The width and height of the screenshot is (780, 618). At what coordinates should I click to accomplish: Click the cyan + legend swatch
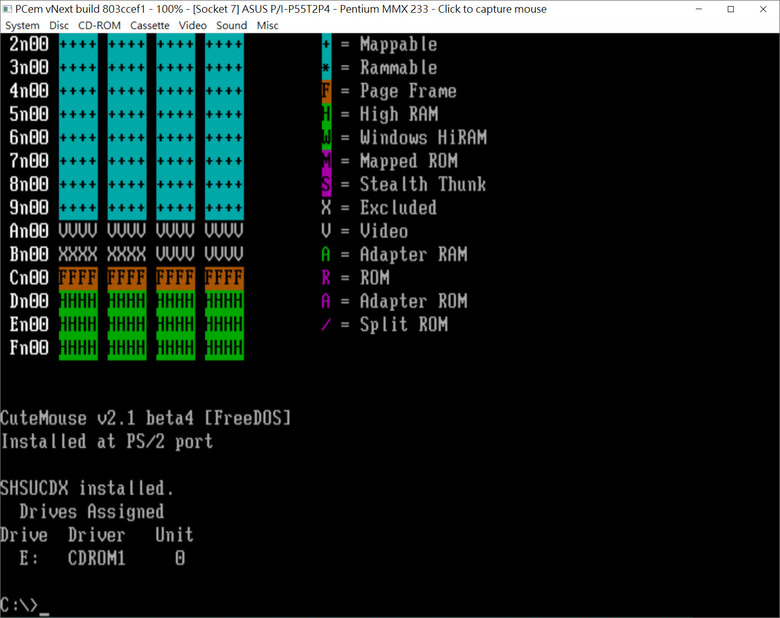click(x=326, y=44)
